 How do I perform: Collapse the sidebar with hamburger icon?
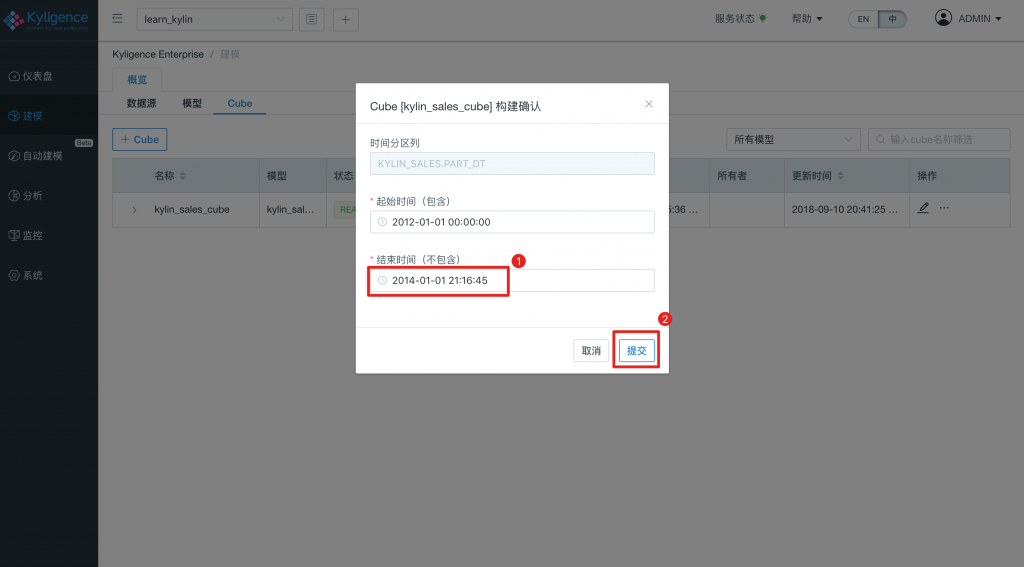[118, 19]
